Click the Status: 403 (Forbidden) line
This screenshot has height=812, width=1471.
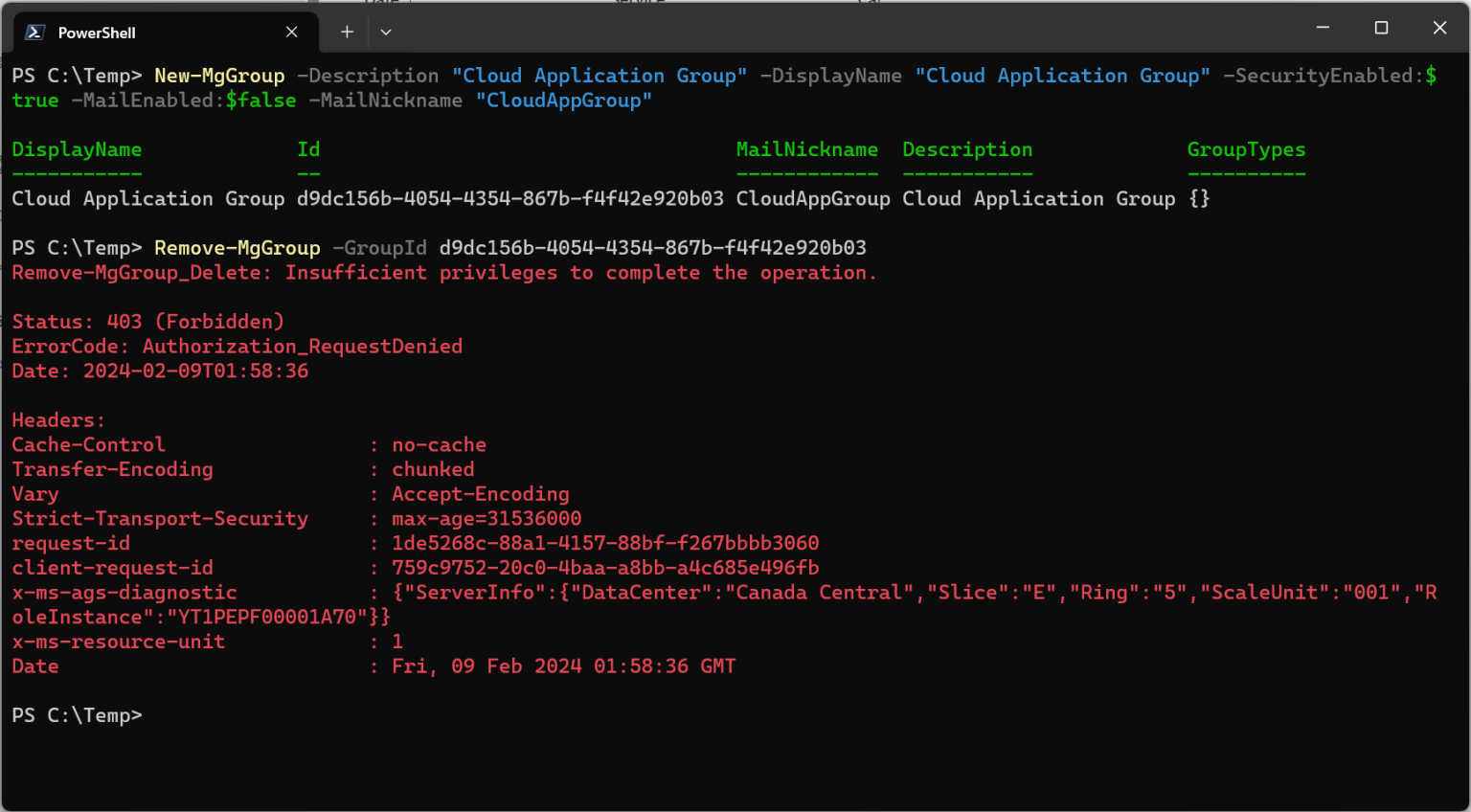[147, 322]
